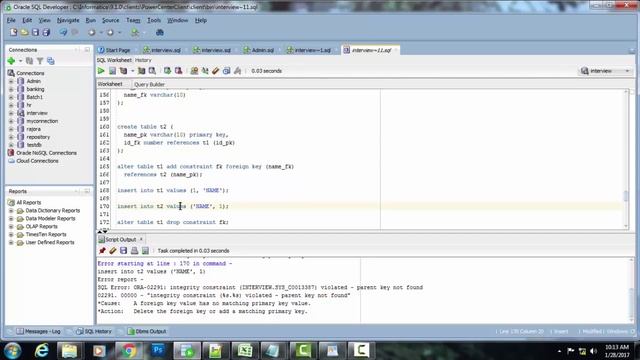Switch to the Admin.sql tab
The image size is (640, 360).
(x=259, y=50)
